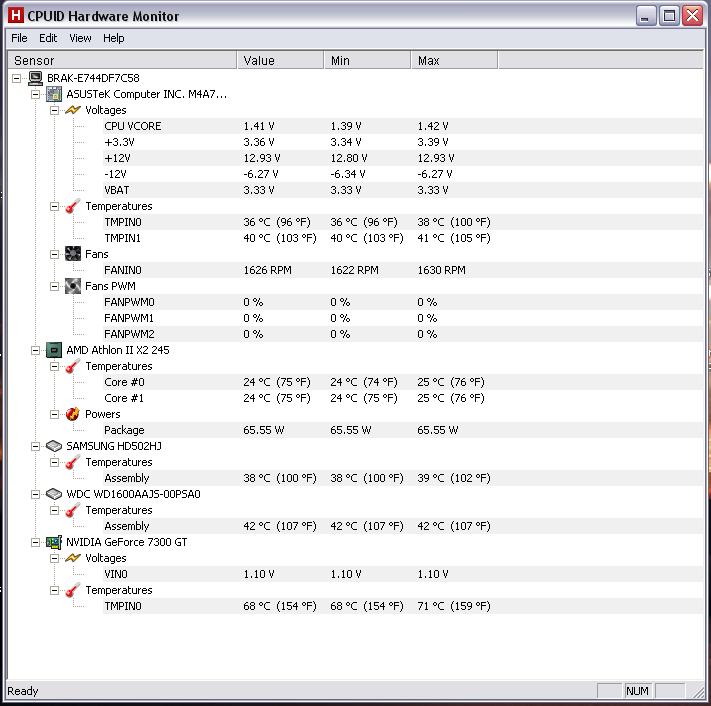Close the Hardware Monitor window
Image resolution: width=711 pixels, height=706 pixels.
[693, 16]
